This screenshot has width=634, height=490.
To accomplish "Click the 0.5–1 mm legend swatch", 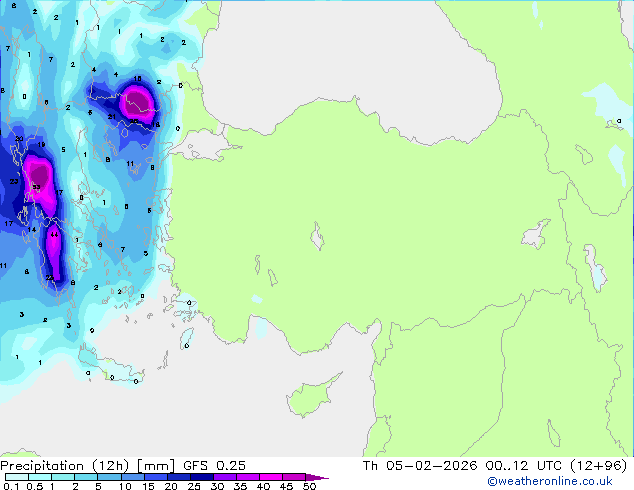I will pyautogui.click(x=40, y=477).
